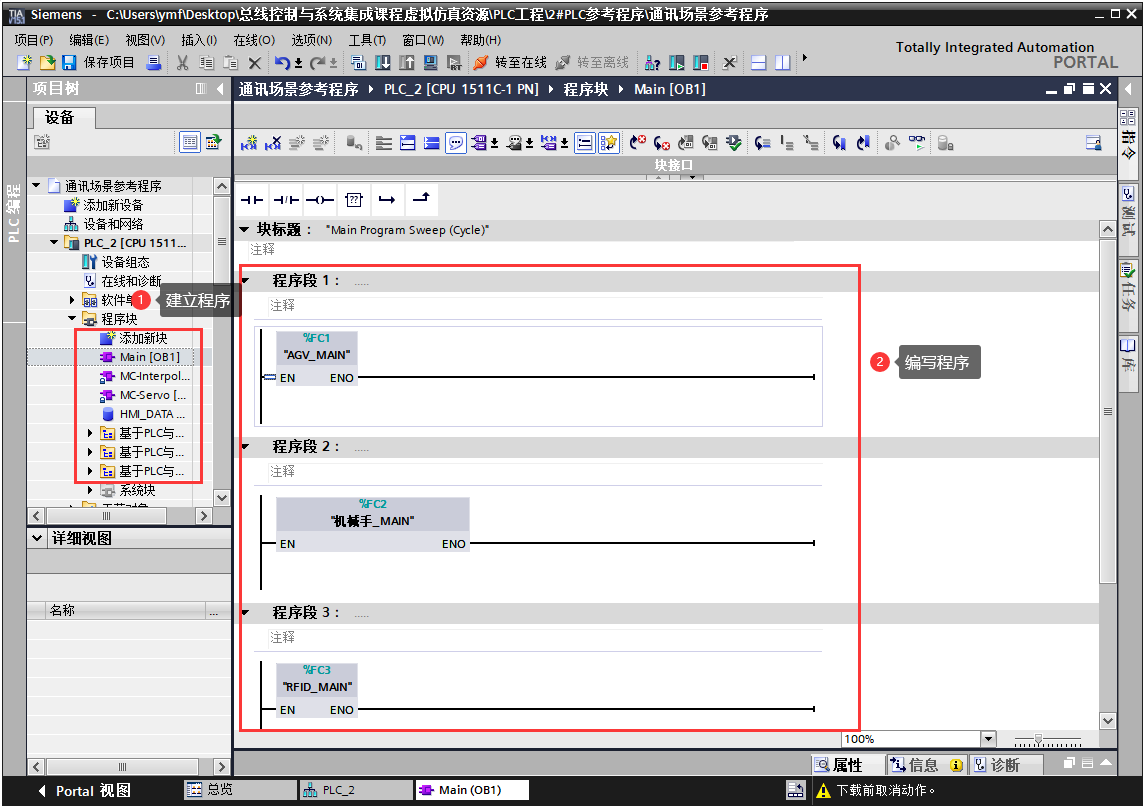Open PLC_2 editor from the bottom bar

(x=357, y=790)
